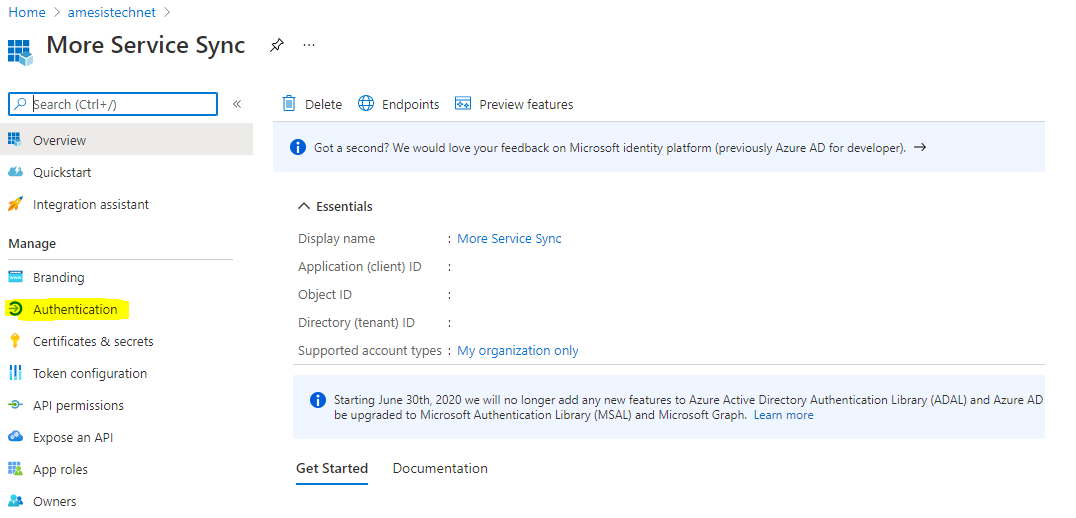Viewport: 1076px width, 518px height.
Task: Click the Delete trash can icon
Action: tap(289, 104)
